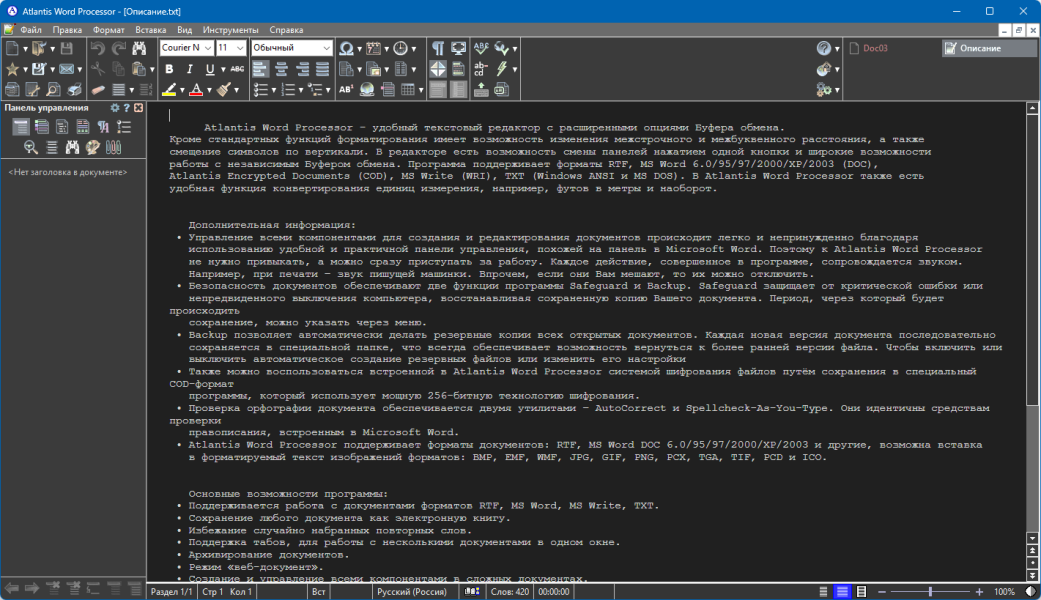Toggle display of paragraph marks
The height and width of the screenshot is (600, 1041).
[x=438, y=48]
